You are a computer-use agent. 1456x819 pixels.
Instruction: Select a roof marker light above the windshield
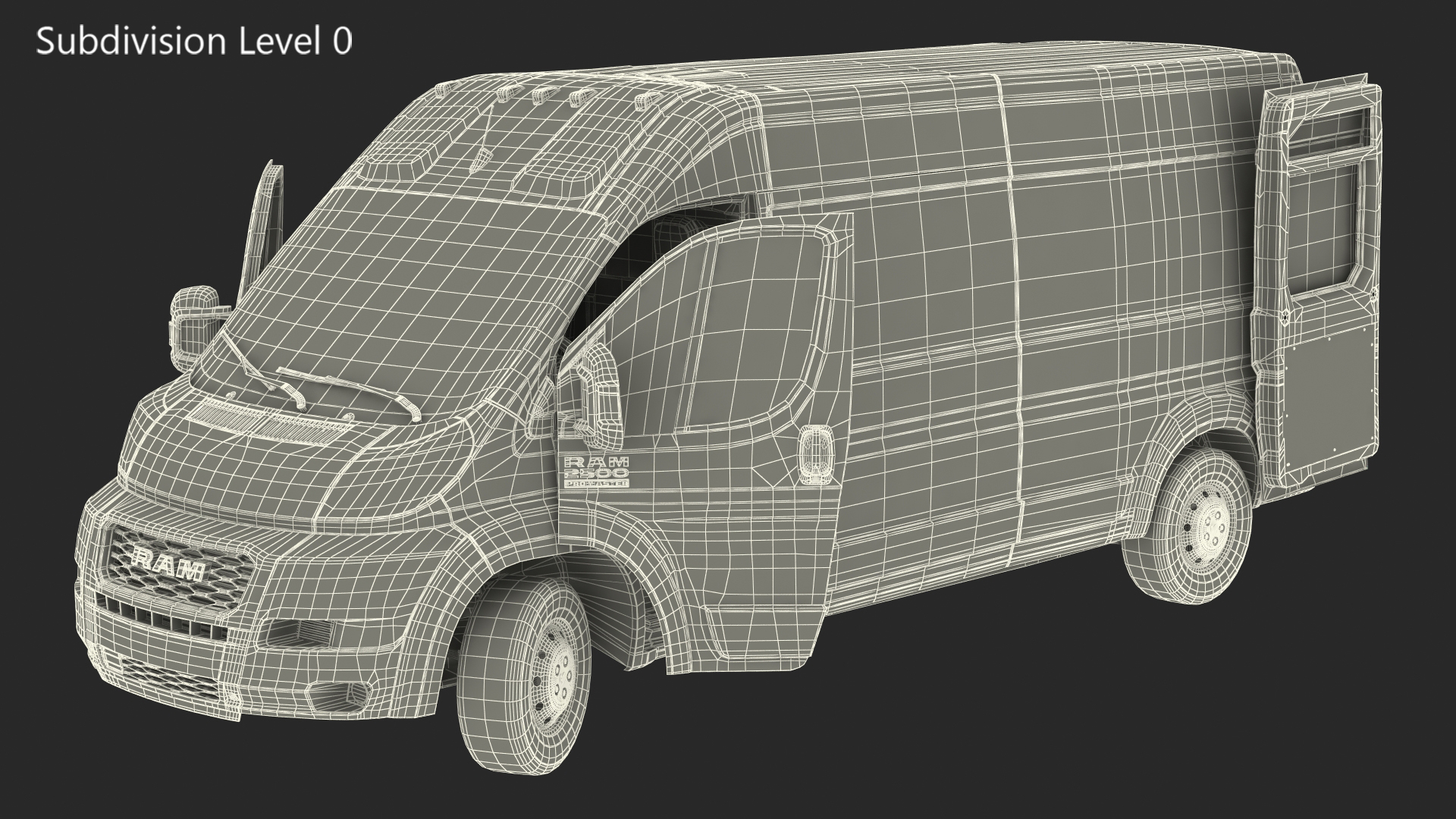coord(541,96)
